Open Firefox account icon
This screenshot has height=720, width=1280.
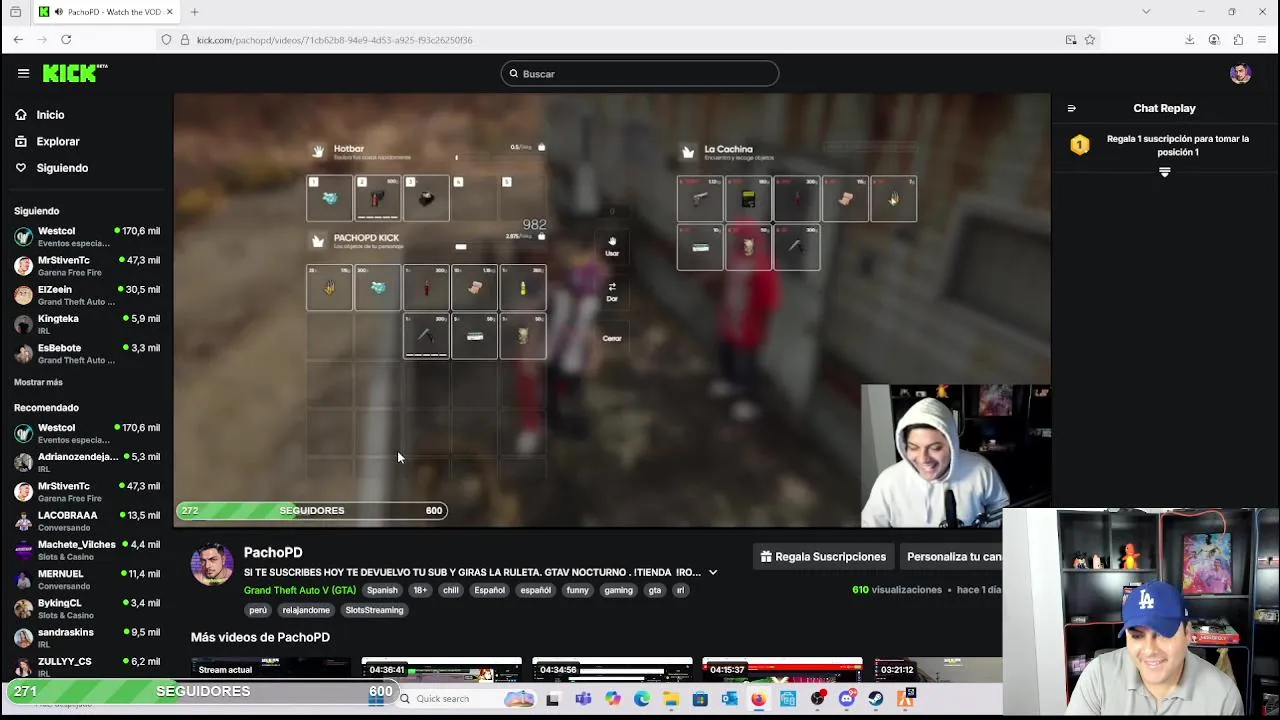pos(1214,40)
